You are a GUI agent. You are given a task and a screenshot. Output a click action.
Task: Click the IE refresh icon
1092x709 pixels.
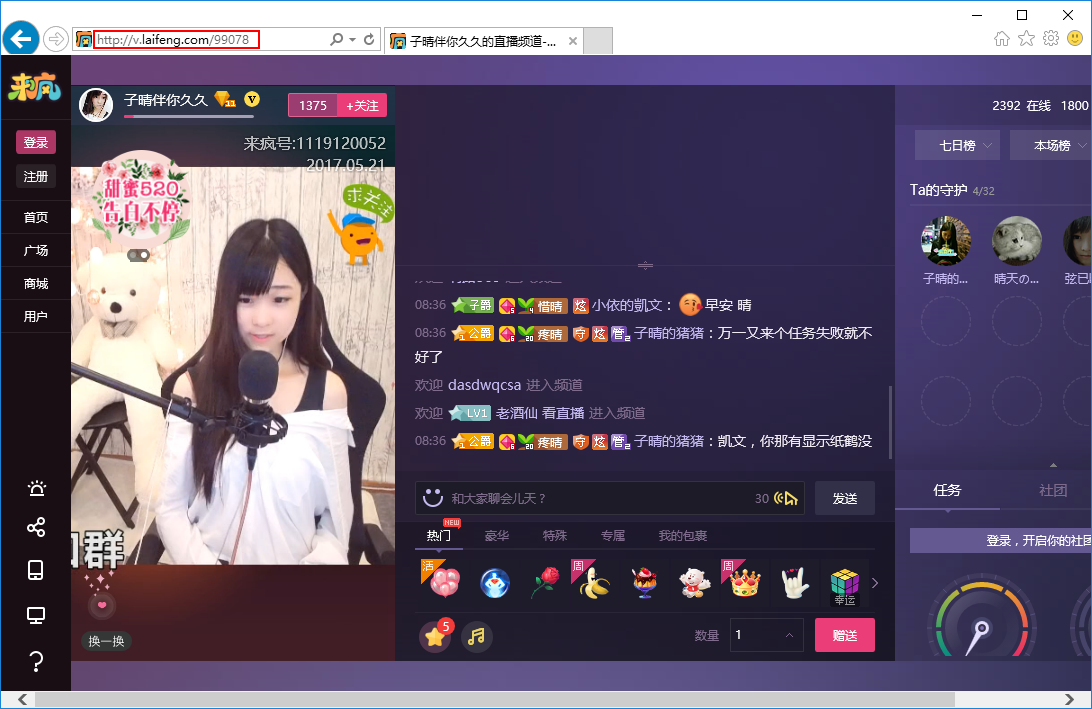(x=370, y=40)
